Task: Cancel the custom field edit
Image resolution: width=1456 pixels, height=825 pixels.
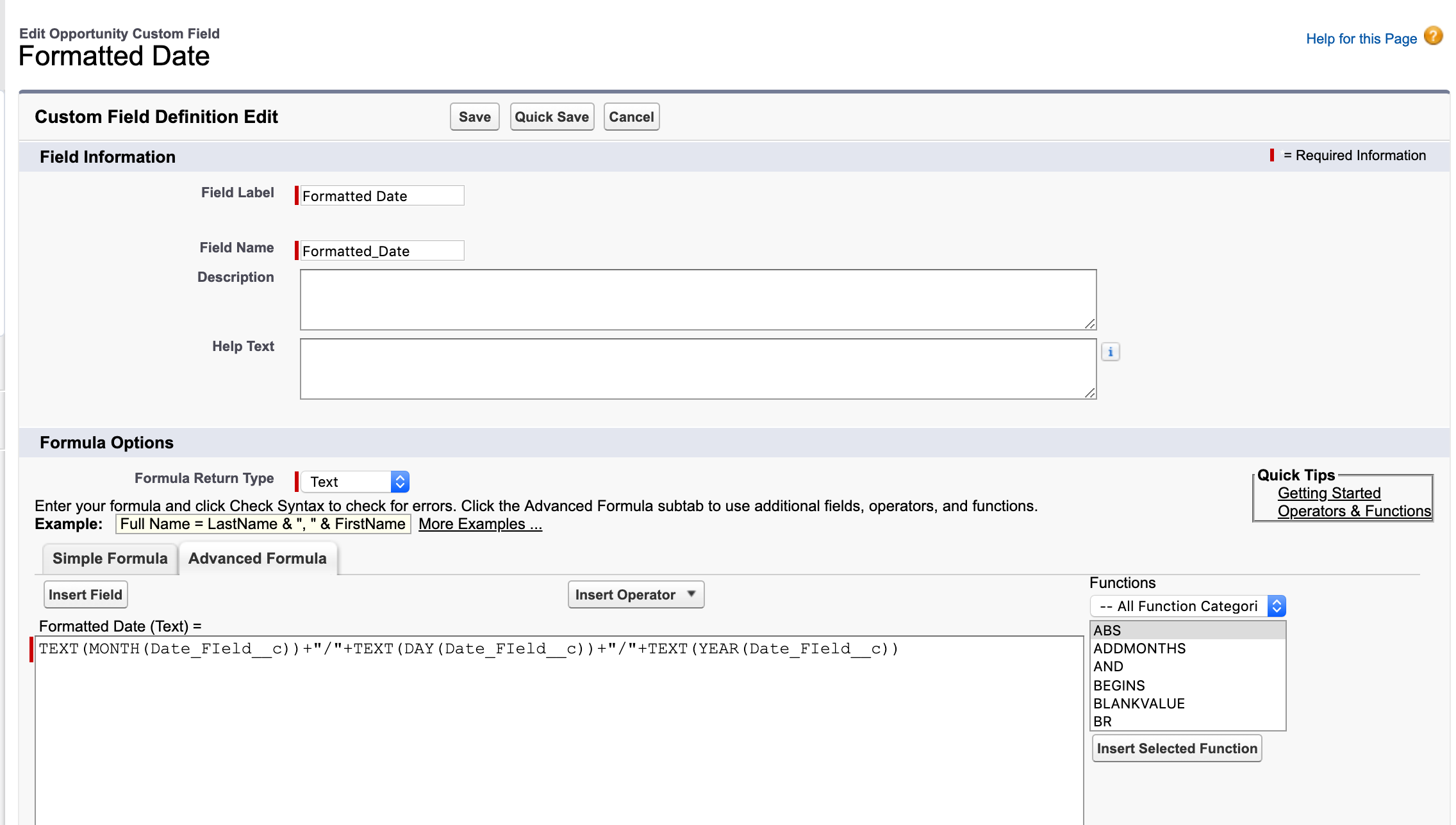Action: [631, 117]
